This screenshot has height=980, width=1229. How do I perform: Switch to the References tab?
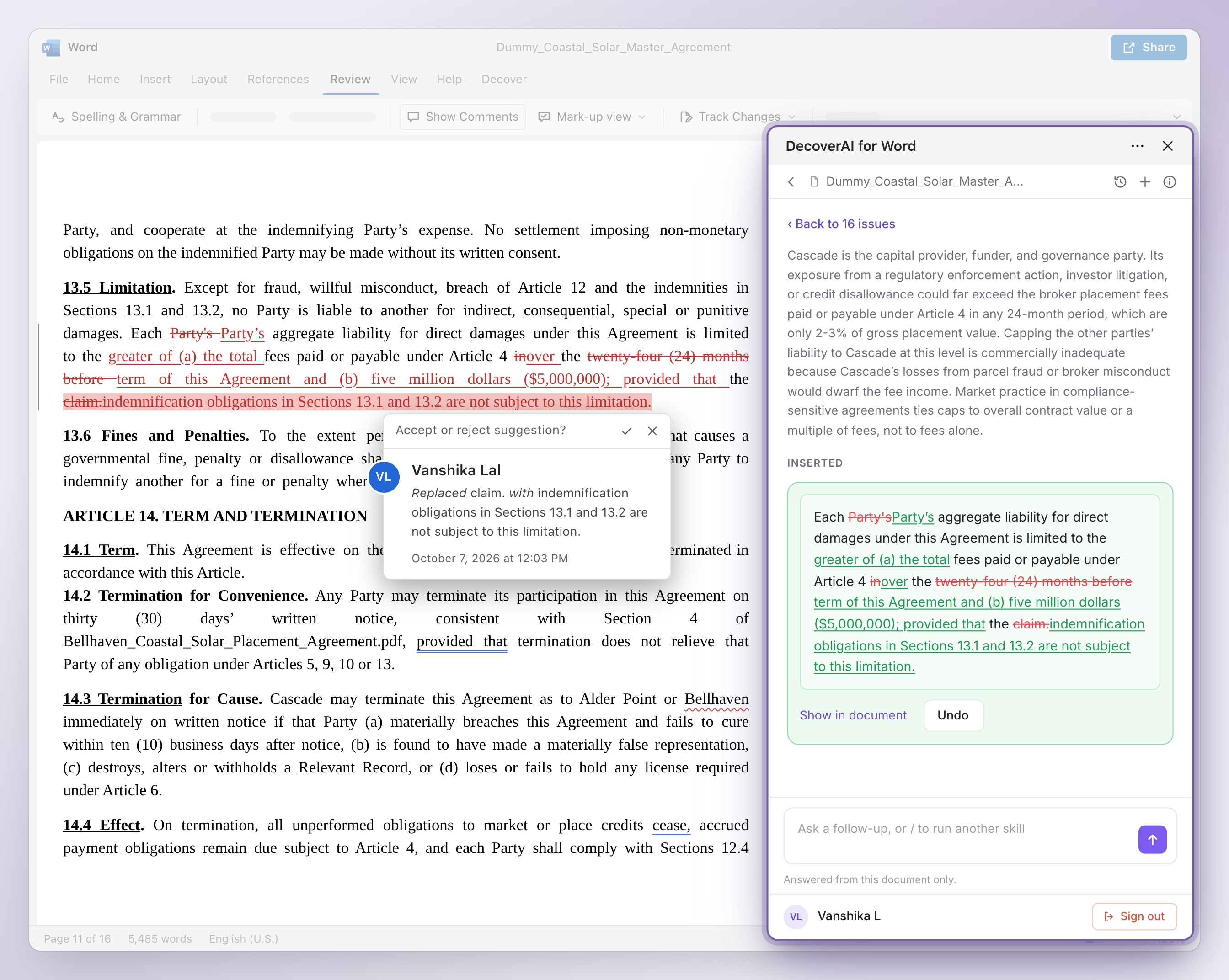click(x=278, y=79)
